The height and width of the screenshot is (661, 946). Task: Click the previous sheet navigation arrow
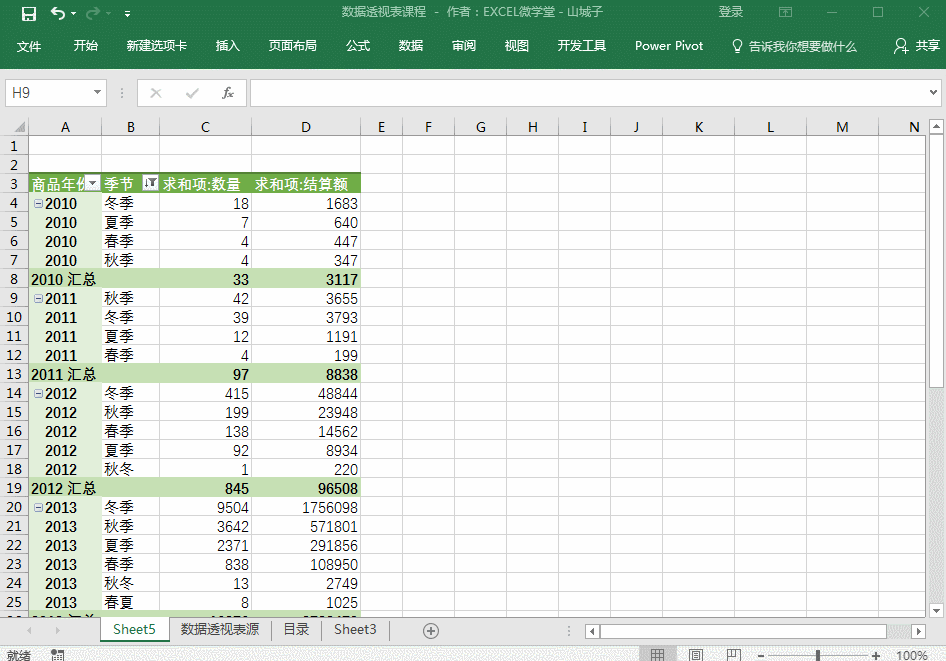pos(29,631)
